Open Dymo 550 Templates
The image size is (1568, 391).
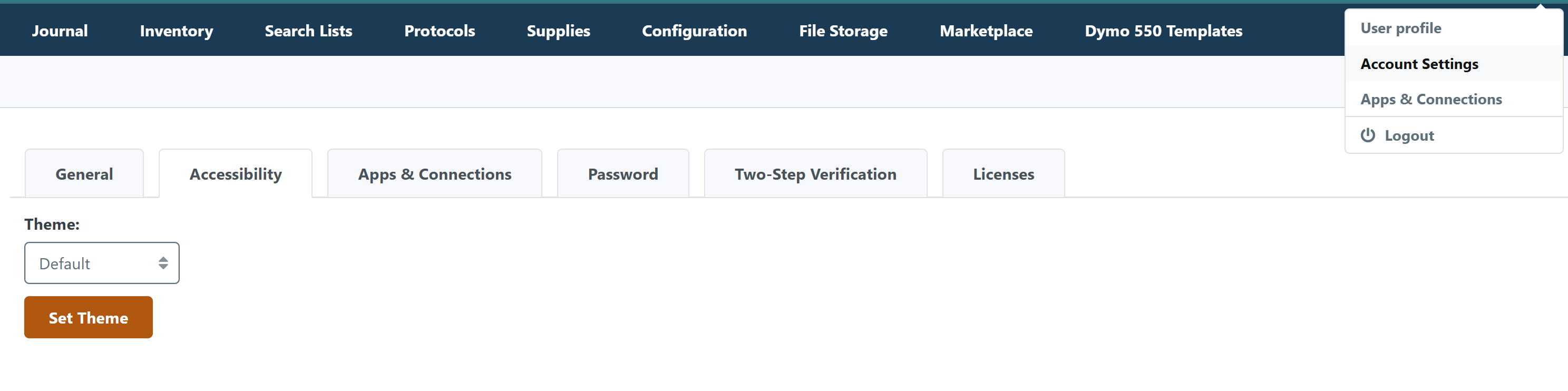click(x=1163, y=31)
